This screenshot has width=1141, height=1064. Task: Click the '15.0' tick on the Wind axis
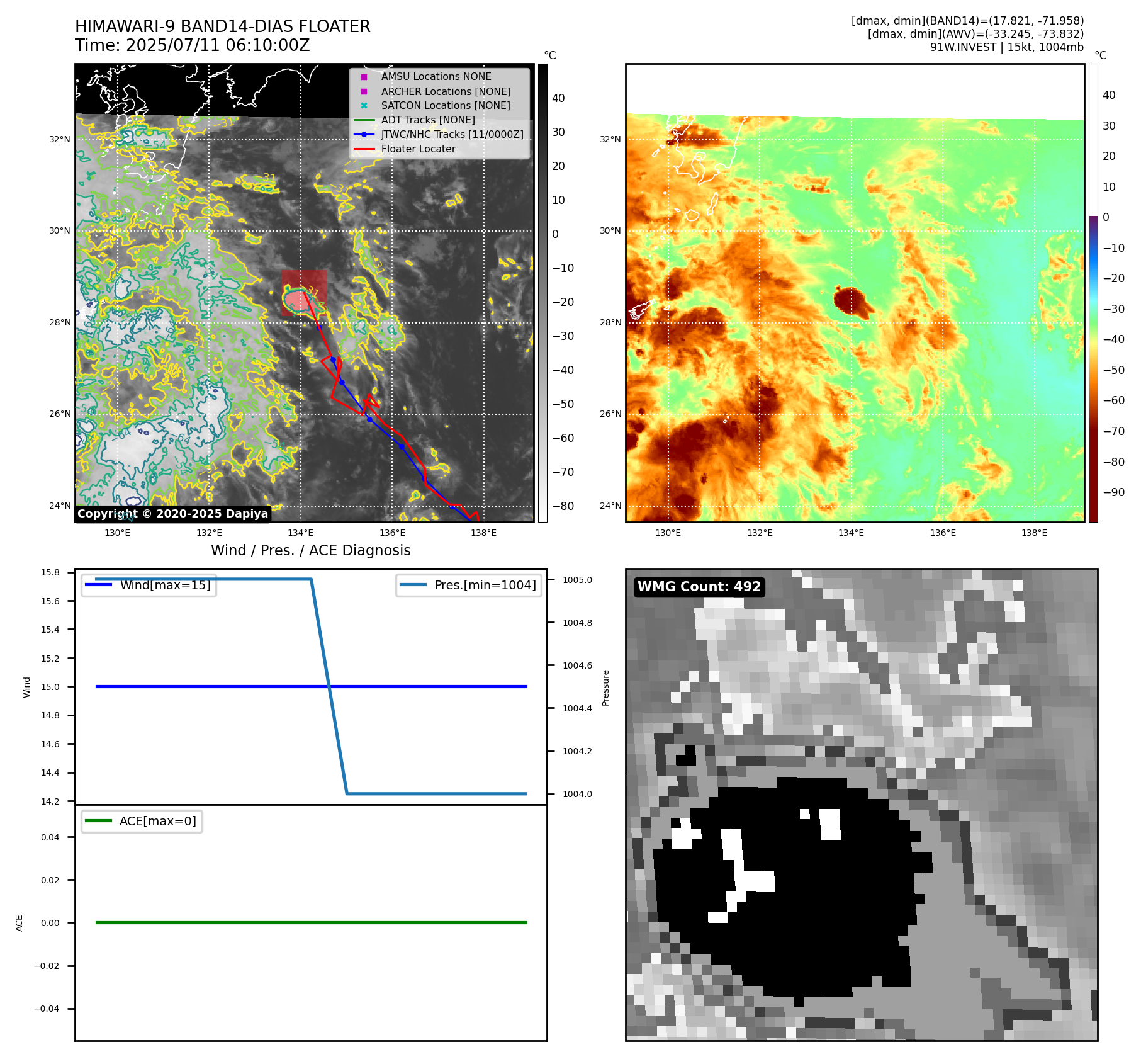click(50, 687)
